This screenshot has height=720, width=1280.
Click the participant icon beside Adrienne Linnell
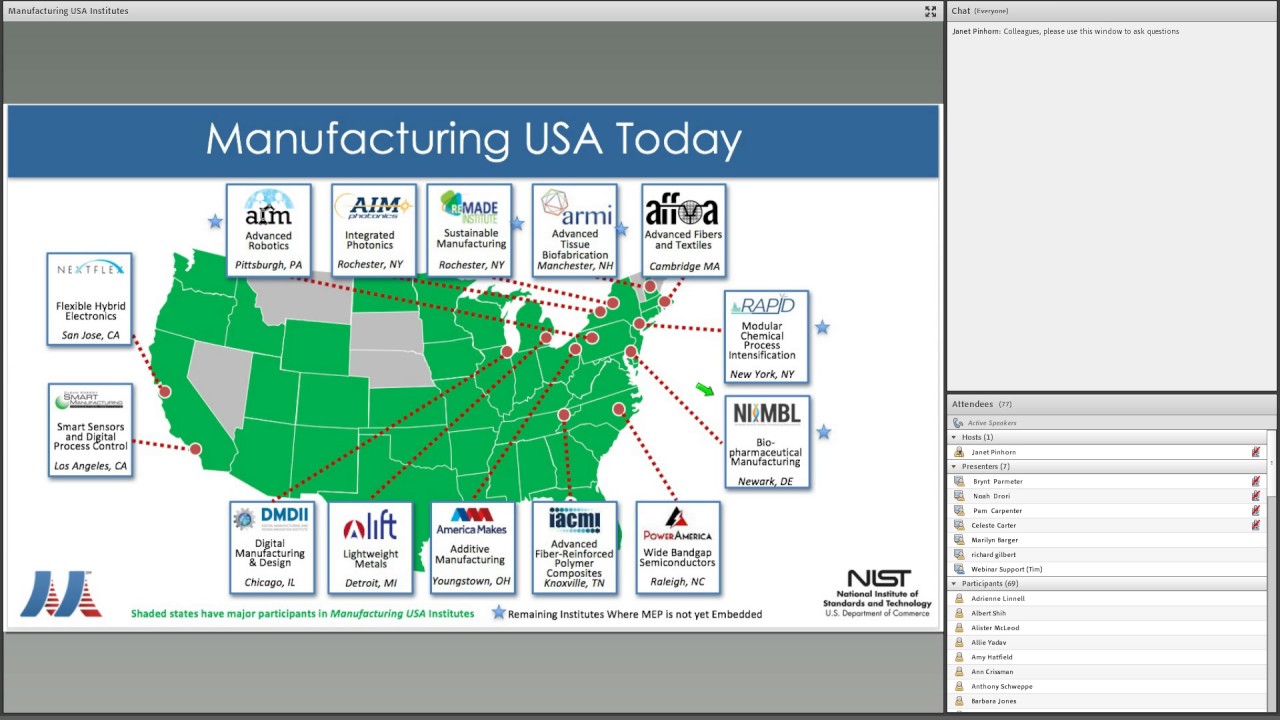pyautogui.click(x=959, y=599)
